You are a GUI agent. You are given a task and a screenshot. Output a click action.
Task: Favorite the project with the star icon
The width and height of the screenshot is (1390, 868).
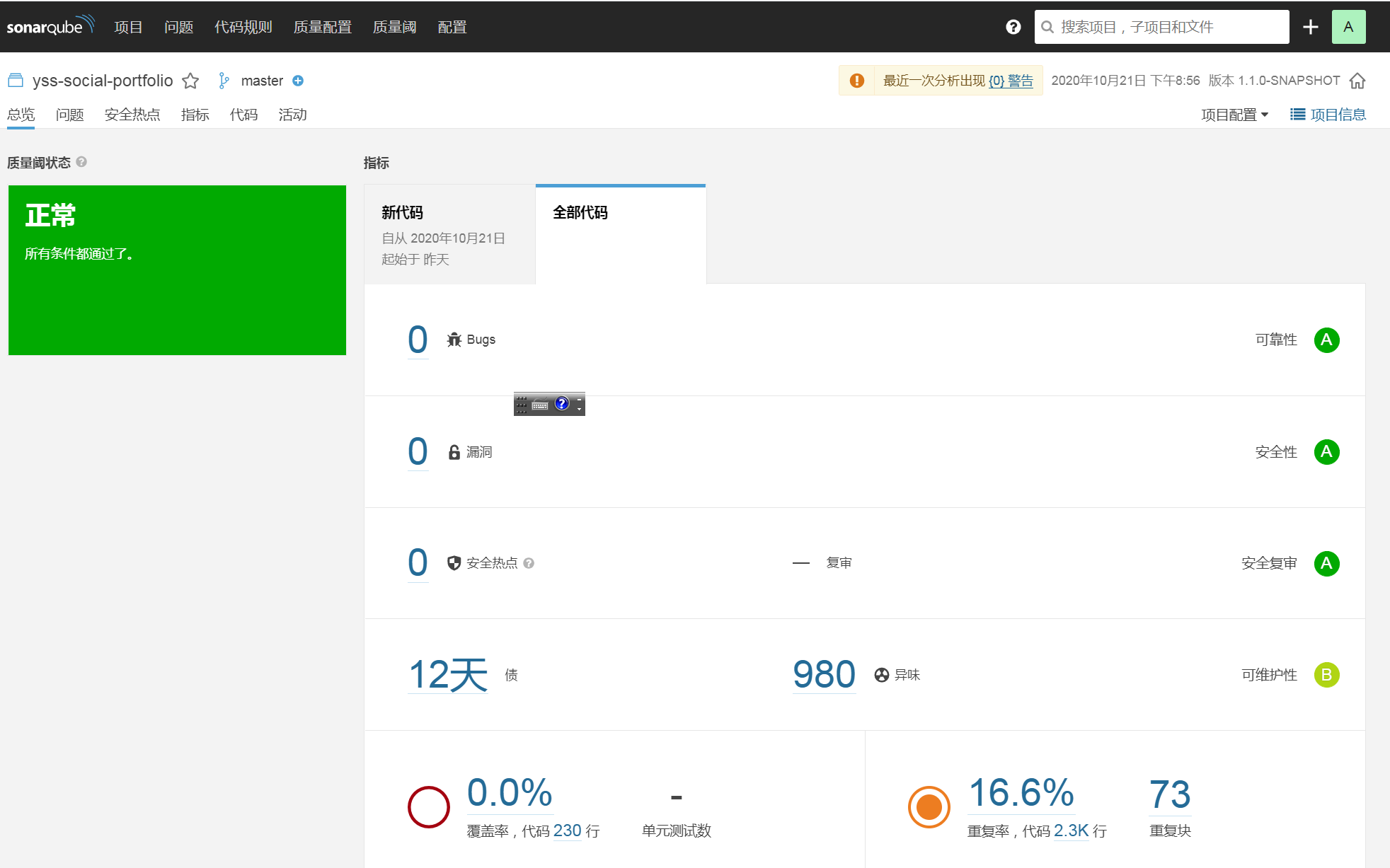(190, 81)
